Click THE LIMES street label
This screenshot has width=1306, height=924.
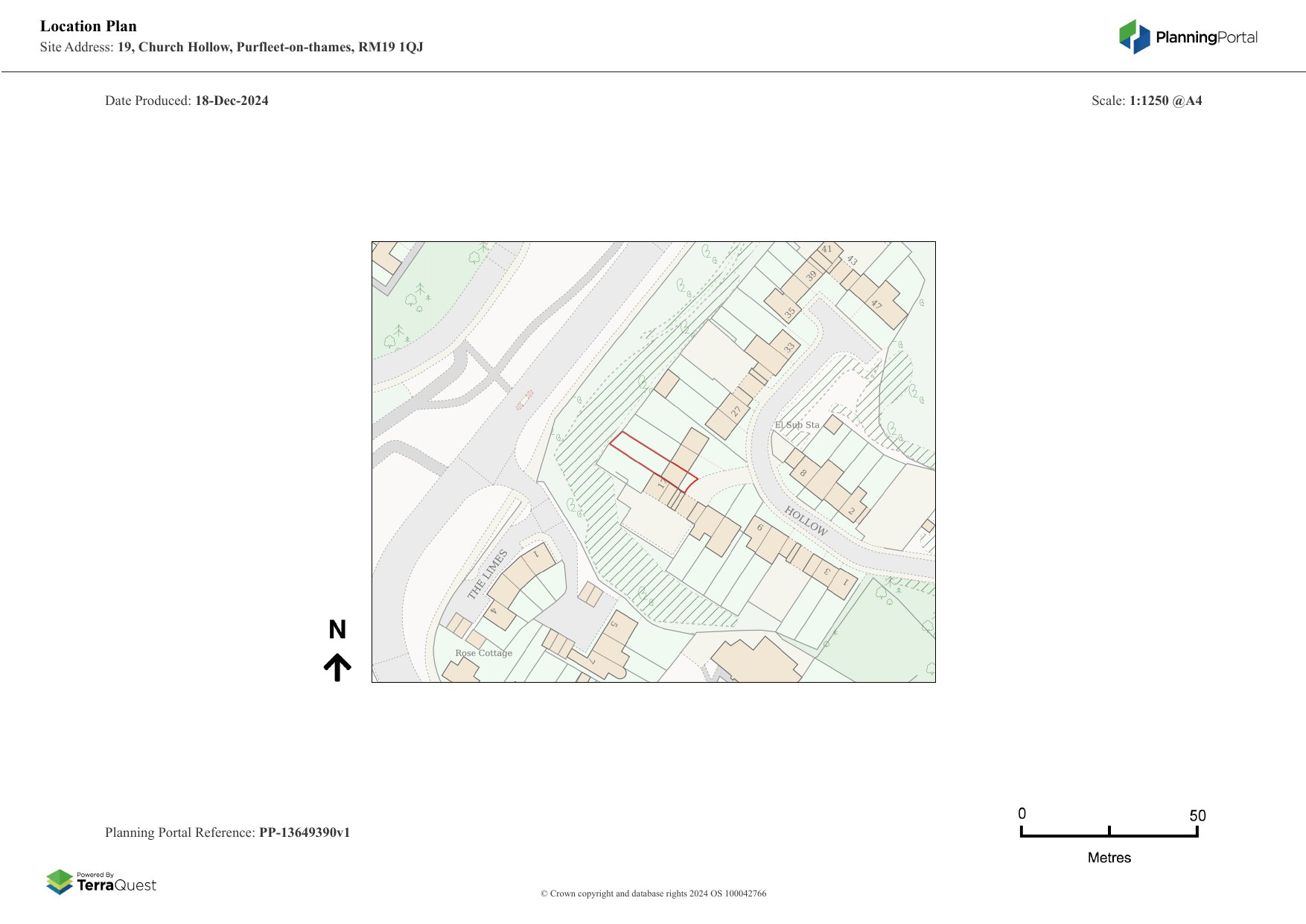pos(488,574)
